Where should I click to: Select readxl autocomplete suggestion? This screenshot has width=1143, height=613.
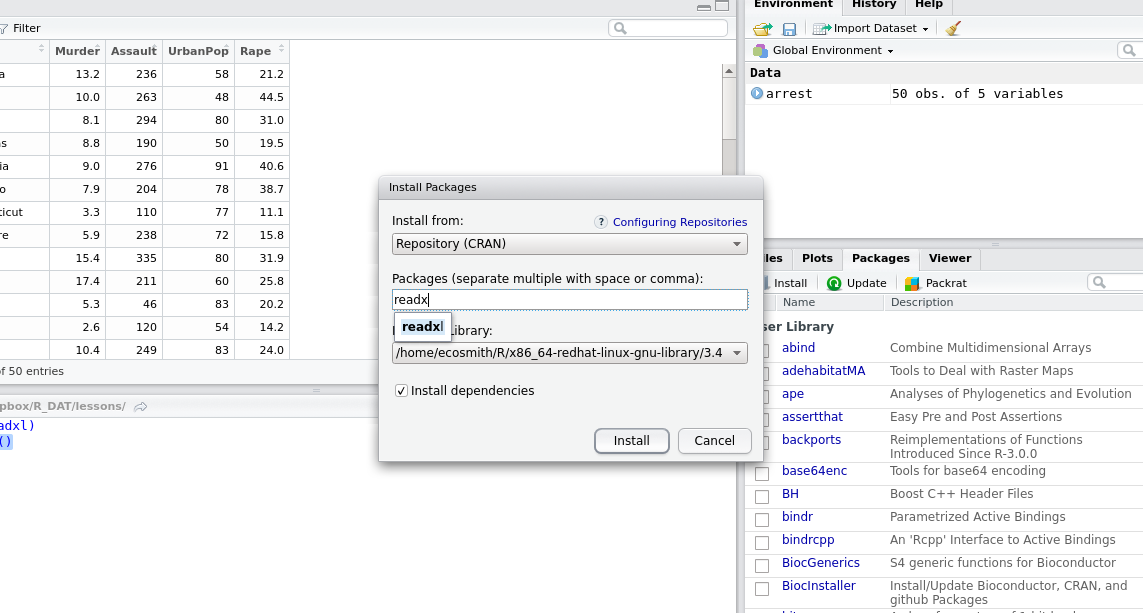tap(423, 327)
